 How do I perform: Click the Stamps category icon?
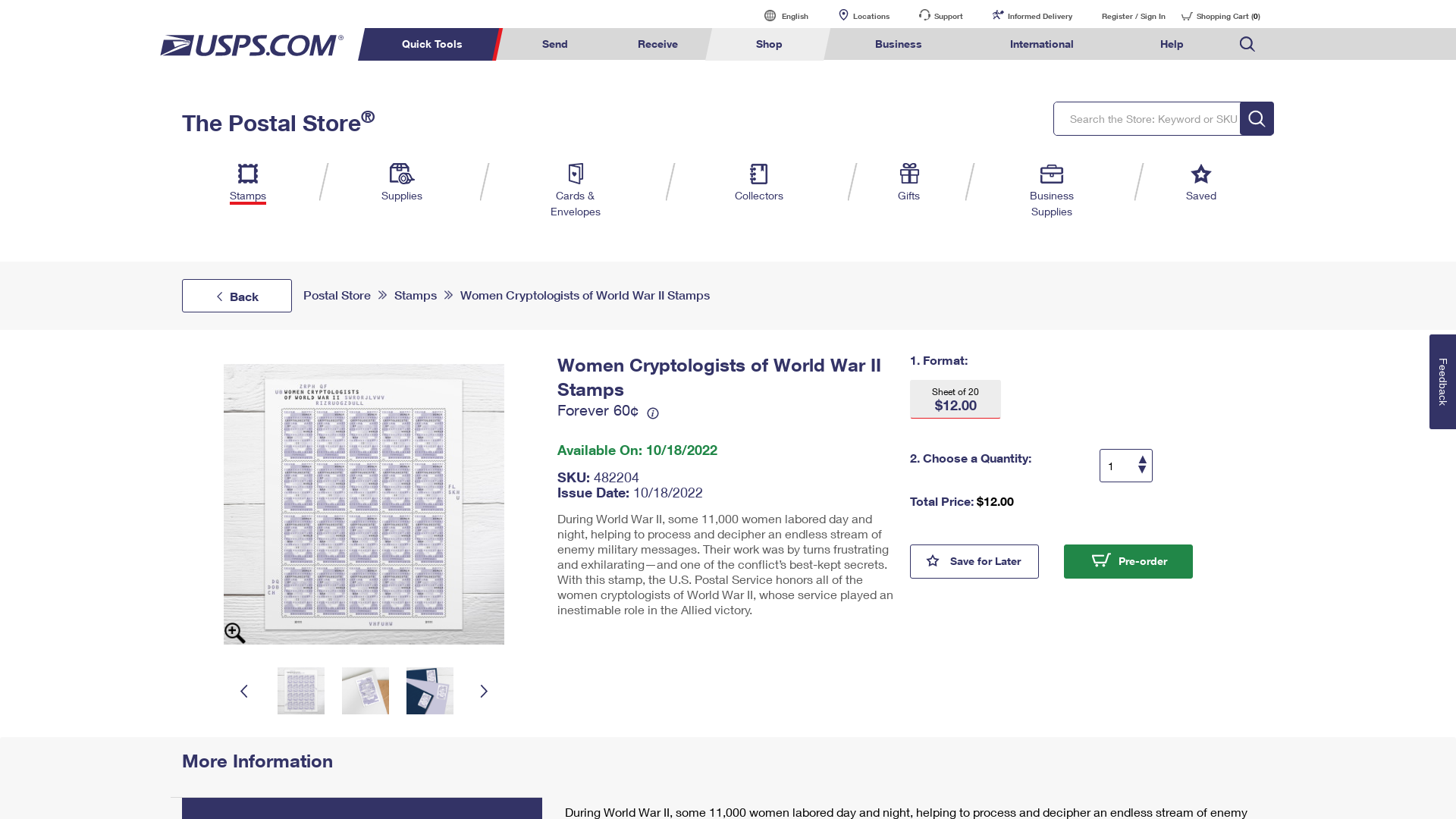pos(248,174)
